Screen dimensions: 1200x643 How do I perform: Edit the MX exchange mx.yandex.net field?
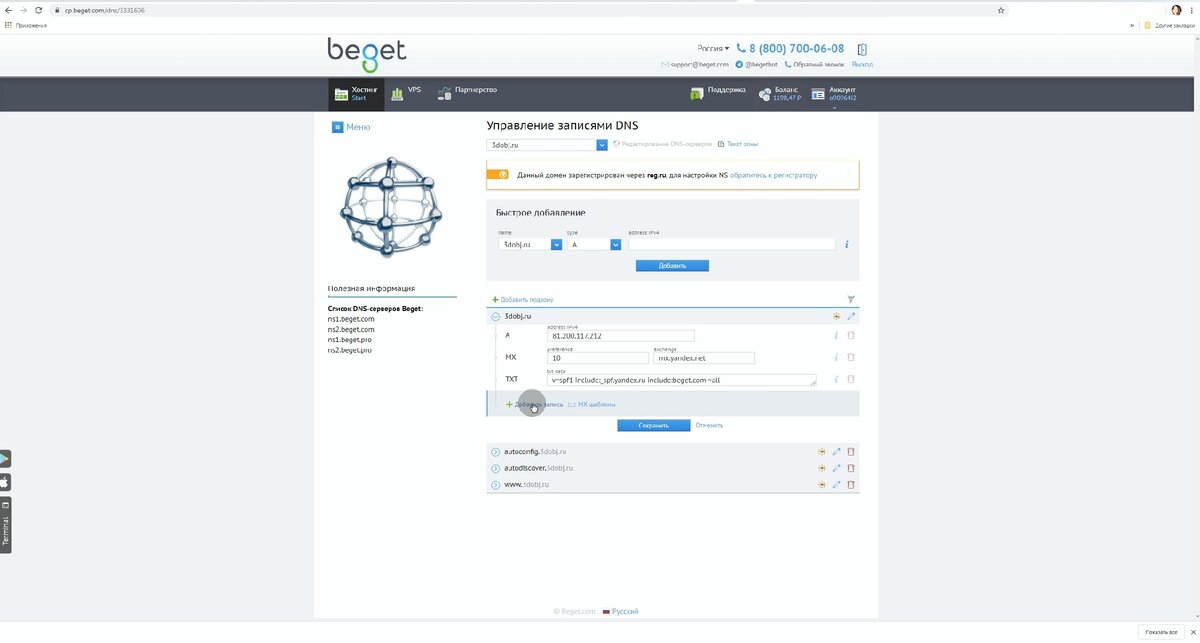[704, 358]
